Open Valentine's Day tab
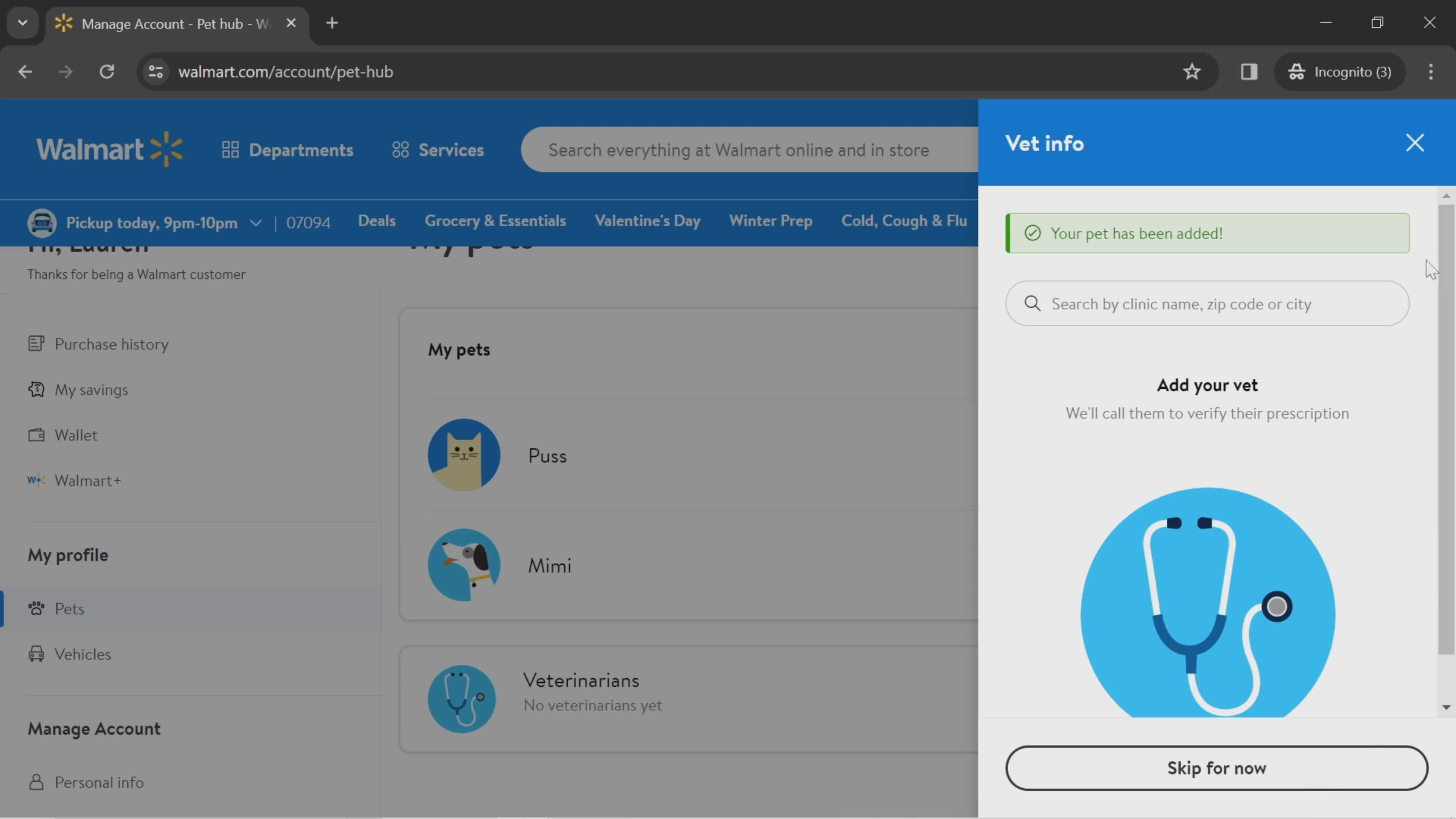Viewport: 1456px width, 819px height. [647, 221]
